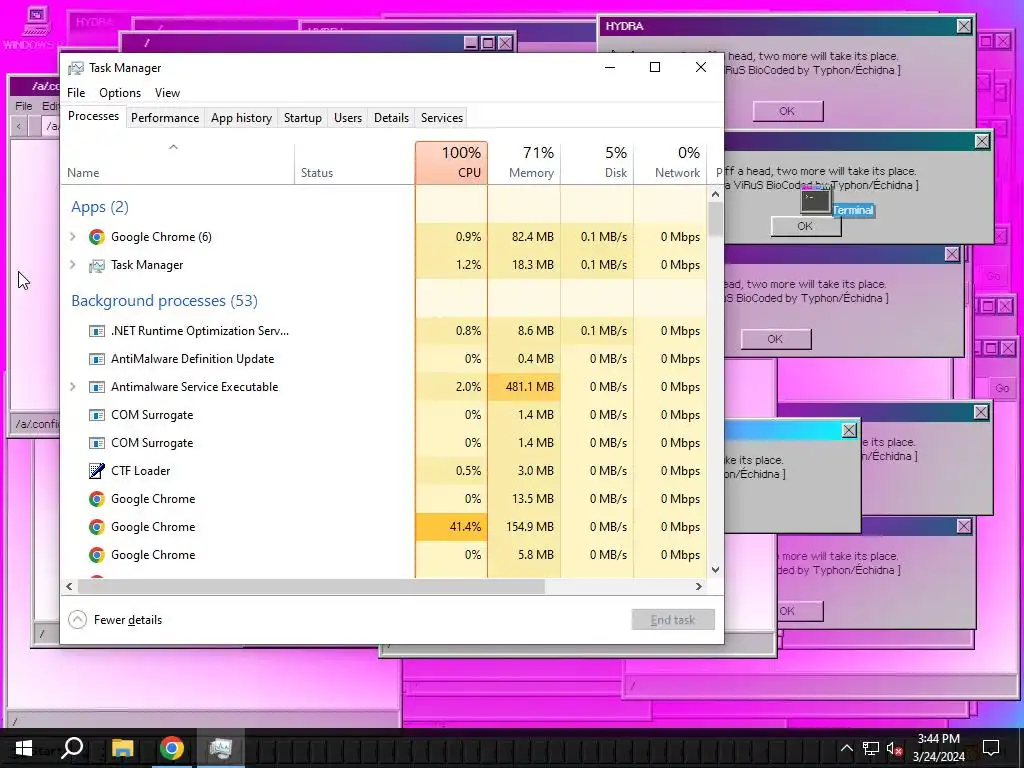Click the horizontal scrollbar left arrow
1024x768 pixels.
[69, 586]
